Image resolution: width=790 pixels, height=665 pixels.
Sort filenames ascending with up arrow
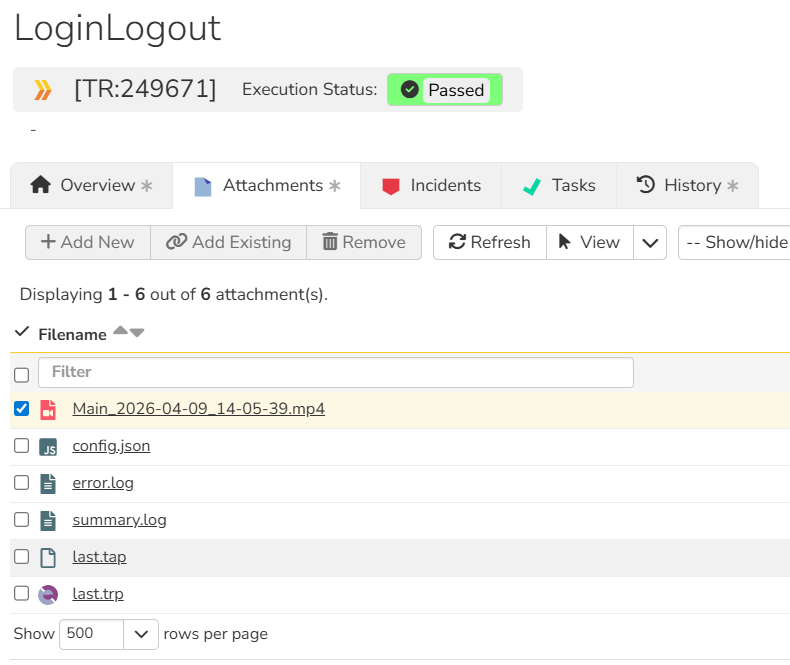tap(120, 331)
